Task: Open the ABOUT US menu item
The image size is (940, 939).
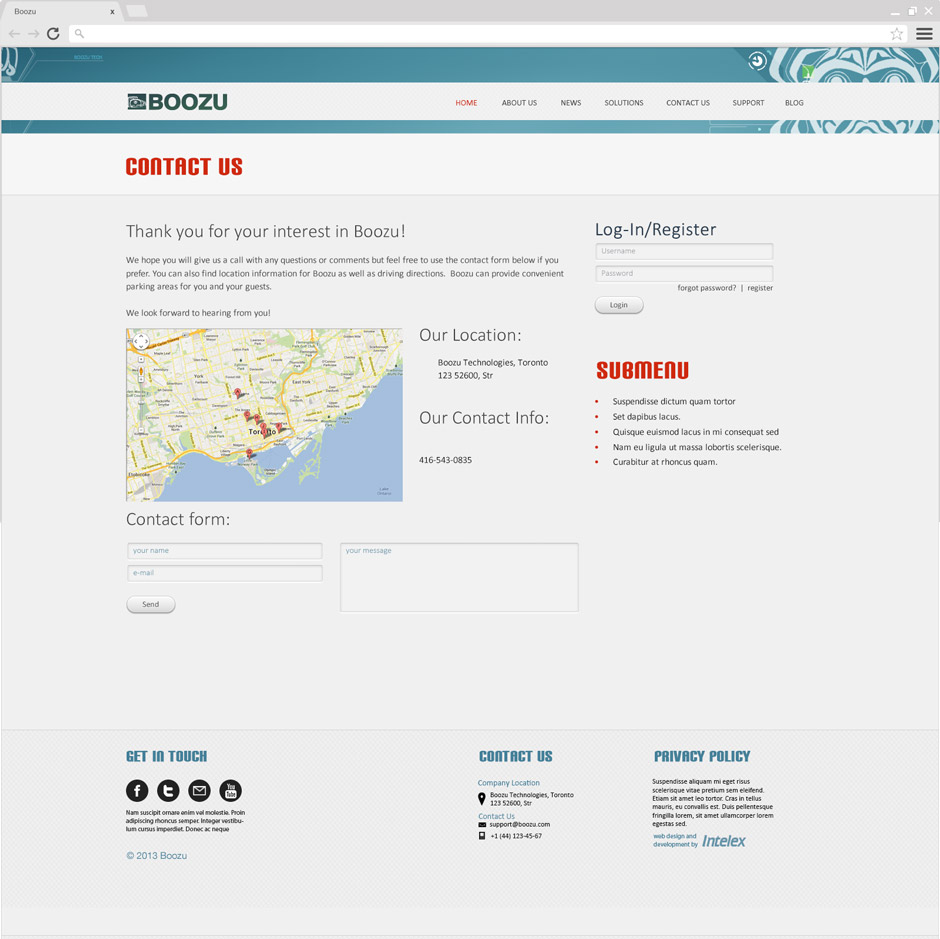Action: (519, 103)
